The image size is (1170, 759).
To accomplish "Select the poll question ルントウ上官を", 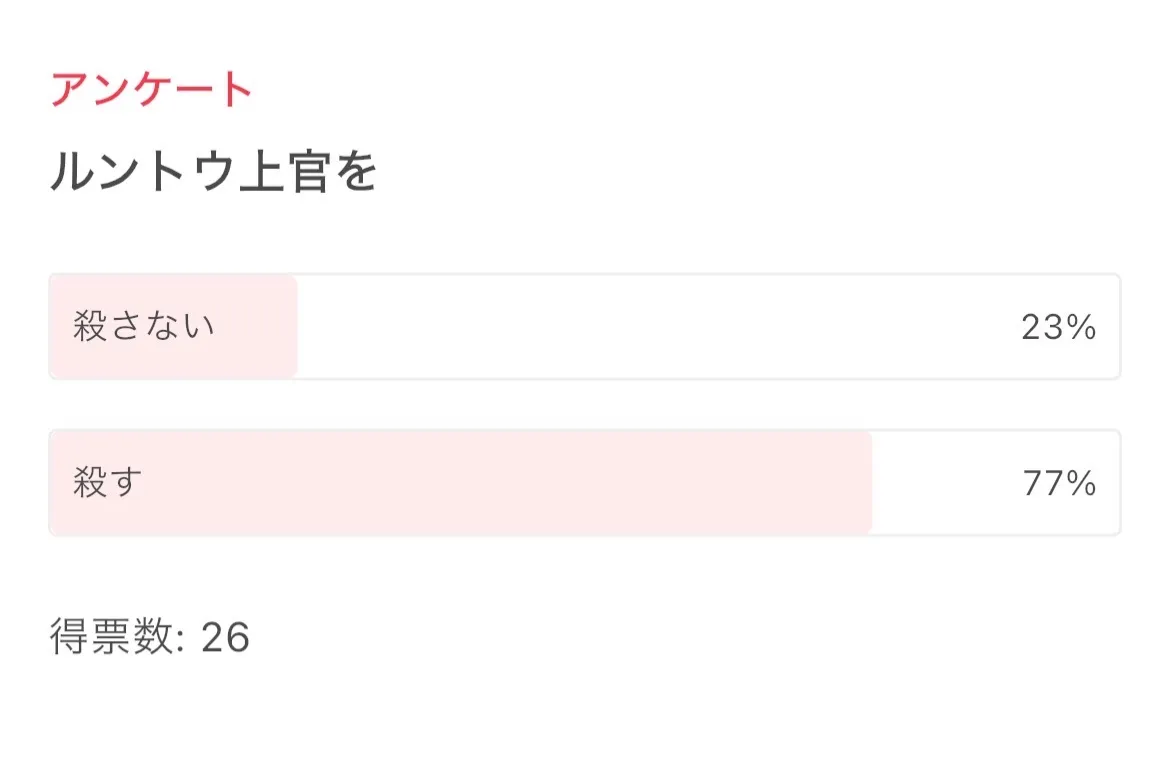I will pyautogui.click(x=213, y=173).
